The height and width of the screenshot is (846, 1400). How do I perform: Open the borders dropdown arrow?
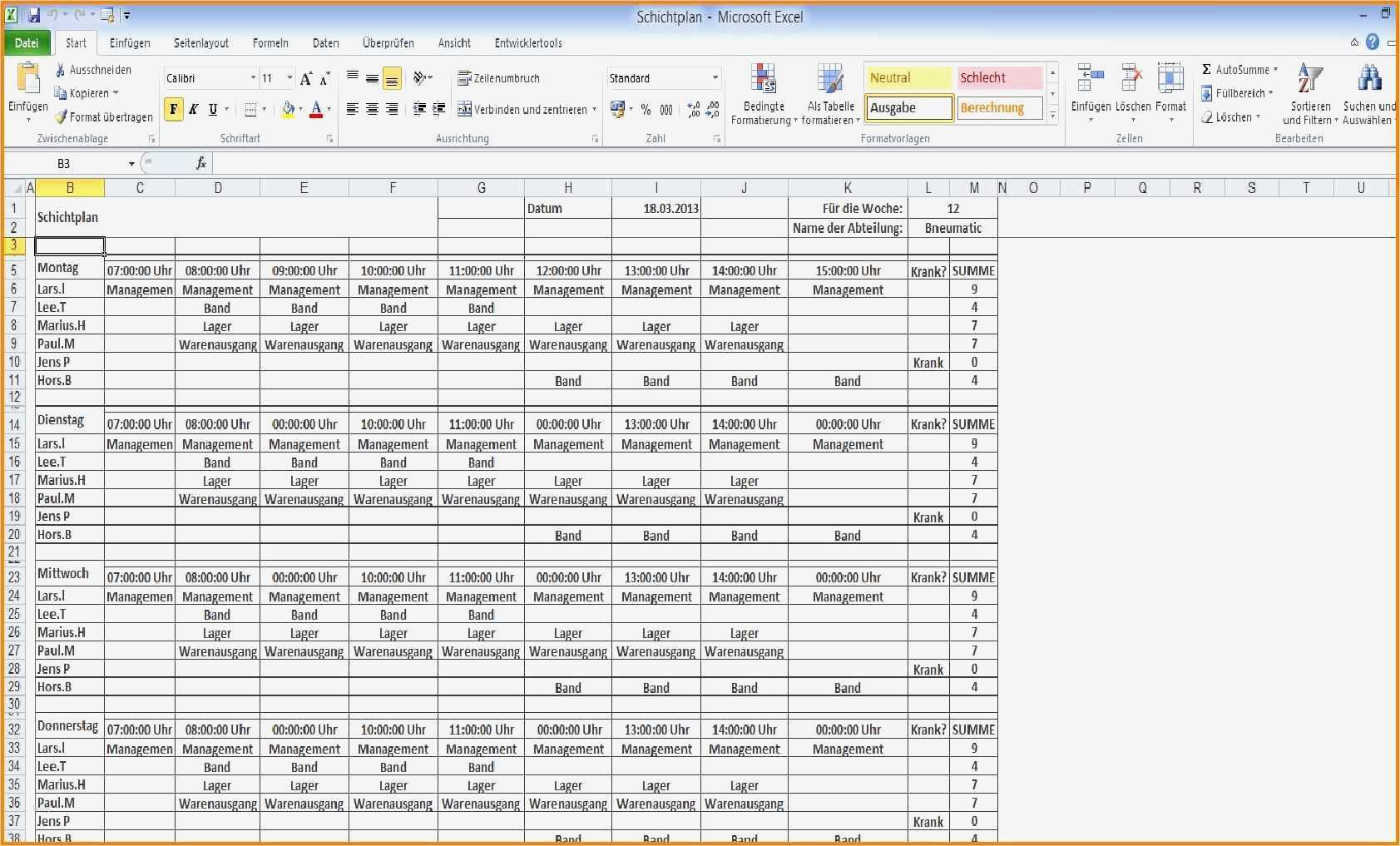pyautogui.click(x=265, y=109)
